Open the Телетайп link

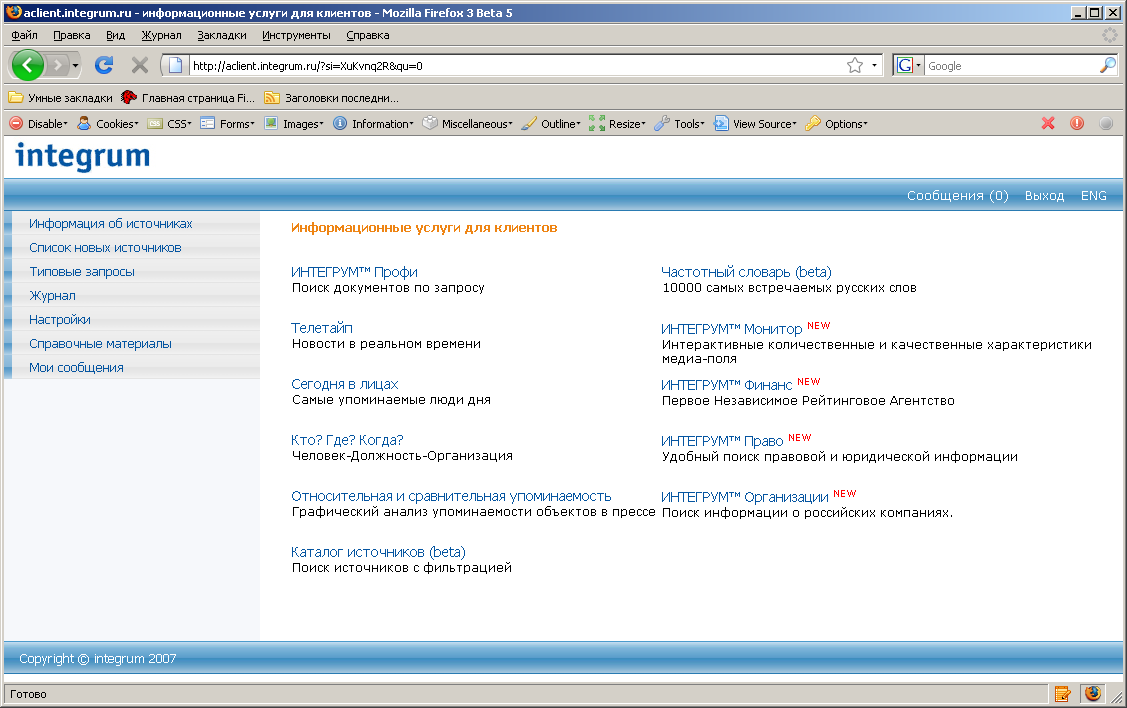point(321,328)
